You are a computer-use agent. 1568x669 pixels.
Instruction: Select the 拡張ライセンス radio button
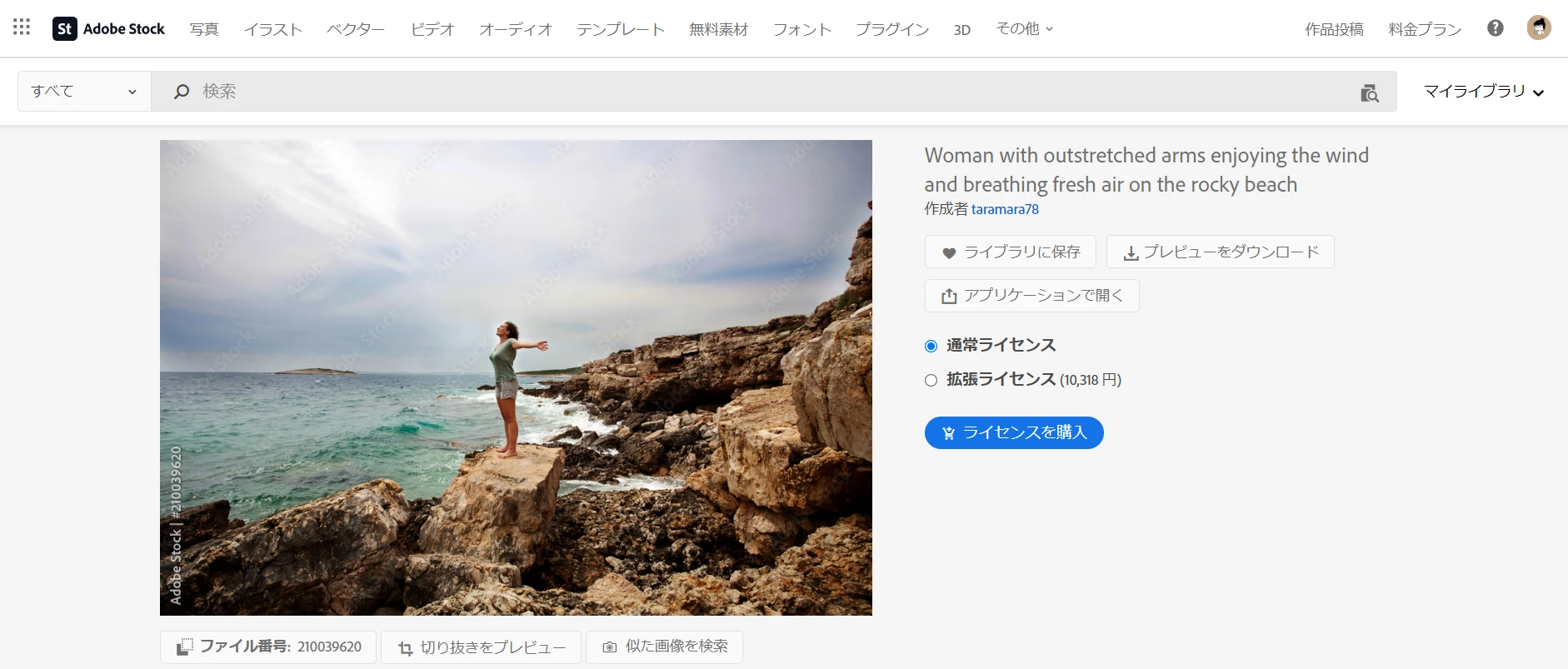pyautogui.click(x=931, y=381)
